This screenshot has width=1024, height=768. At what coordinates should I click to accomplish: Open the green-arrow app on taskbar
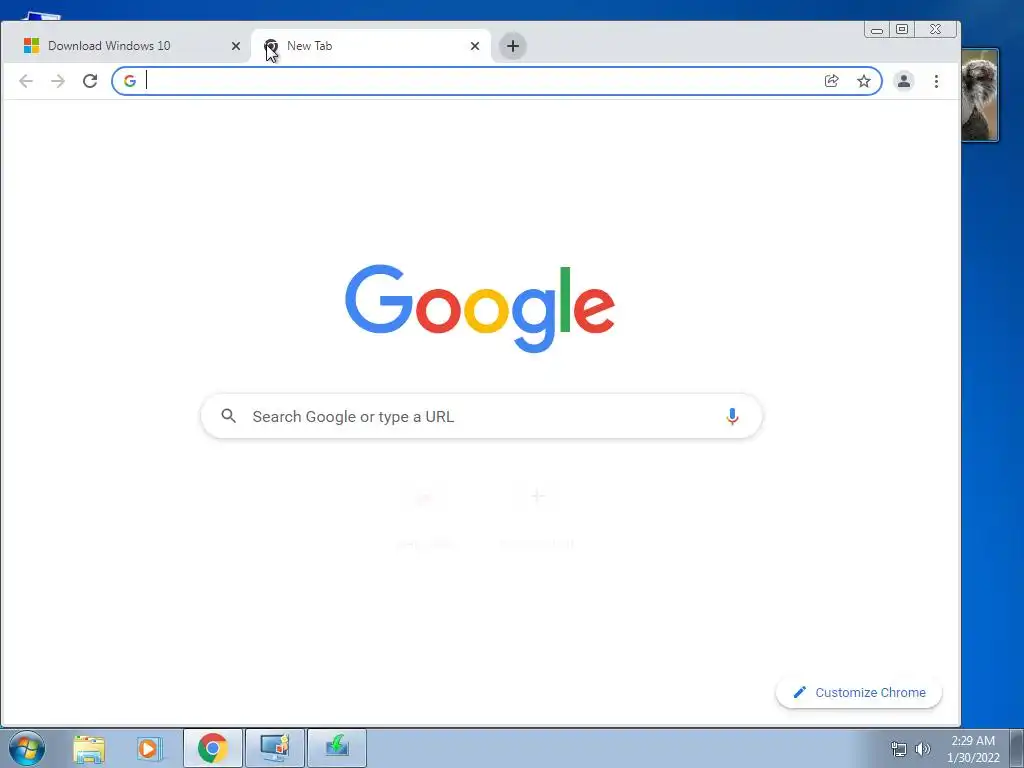(337, 748)
